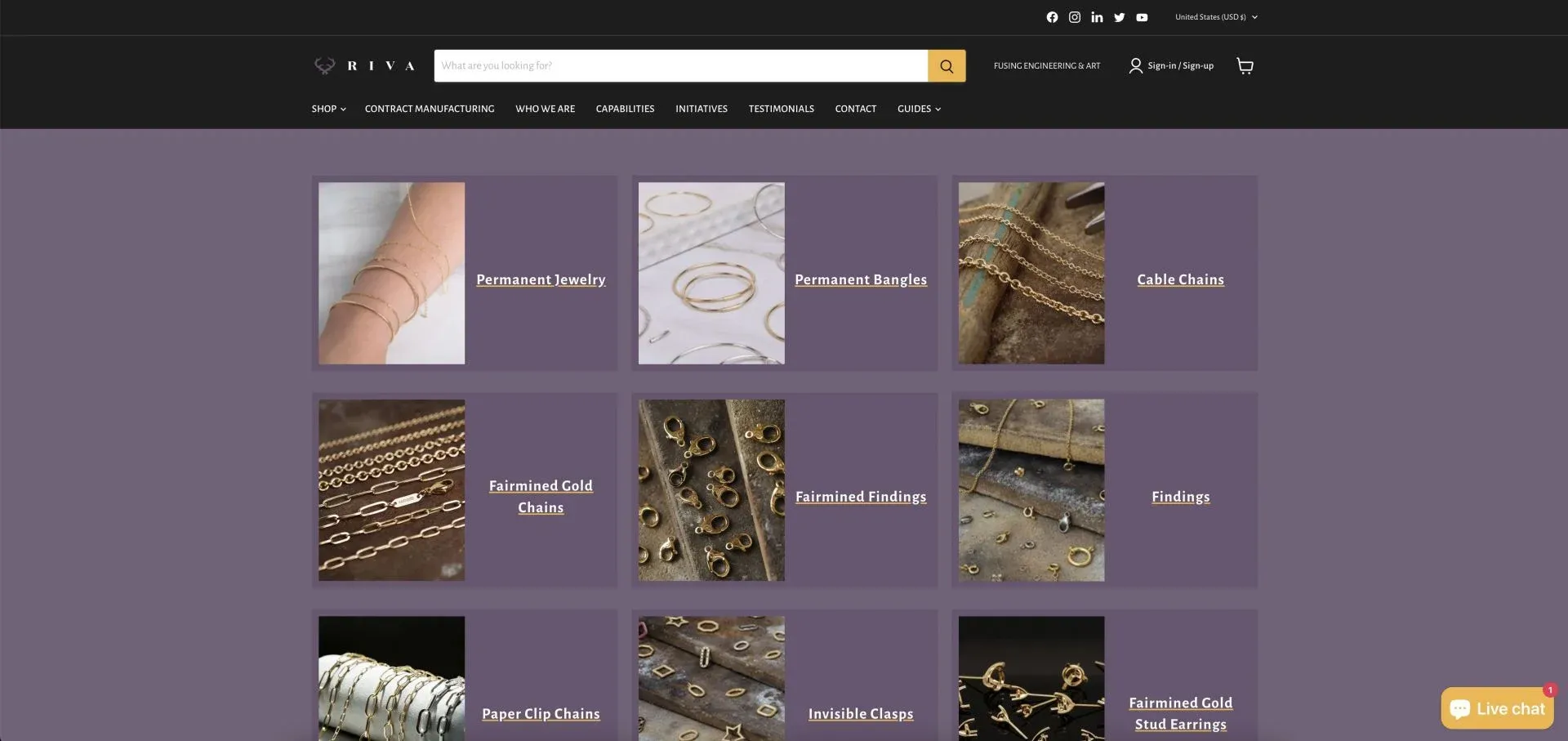This screenshot has height=741, width=1568.
Task: Open the Permanent Jewelry collection link
Action: [x=541, y=279]
